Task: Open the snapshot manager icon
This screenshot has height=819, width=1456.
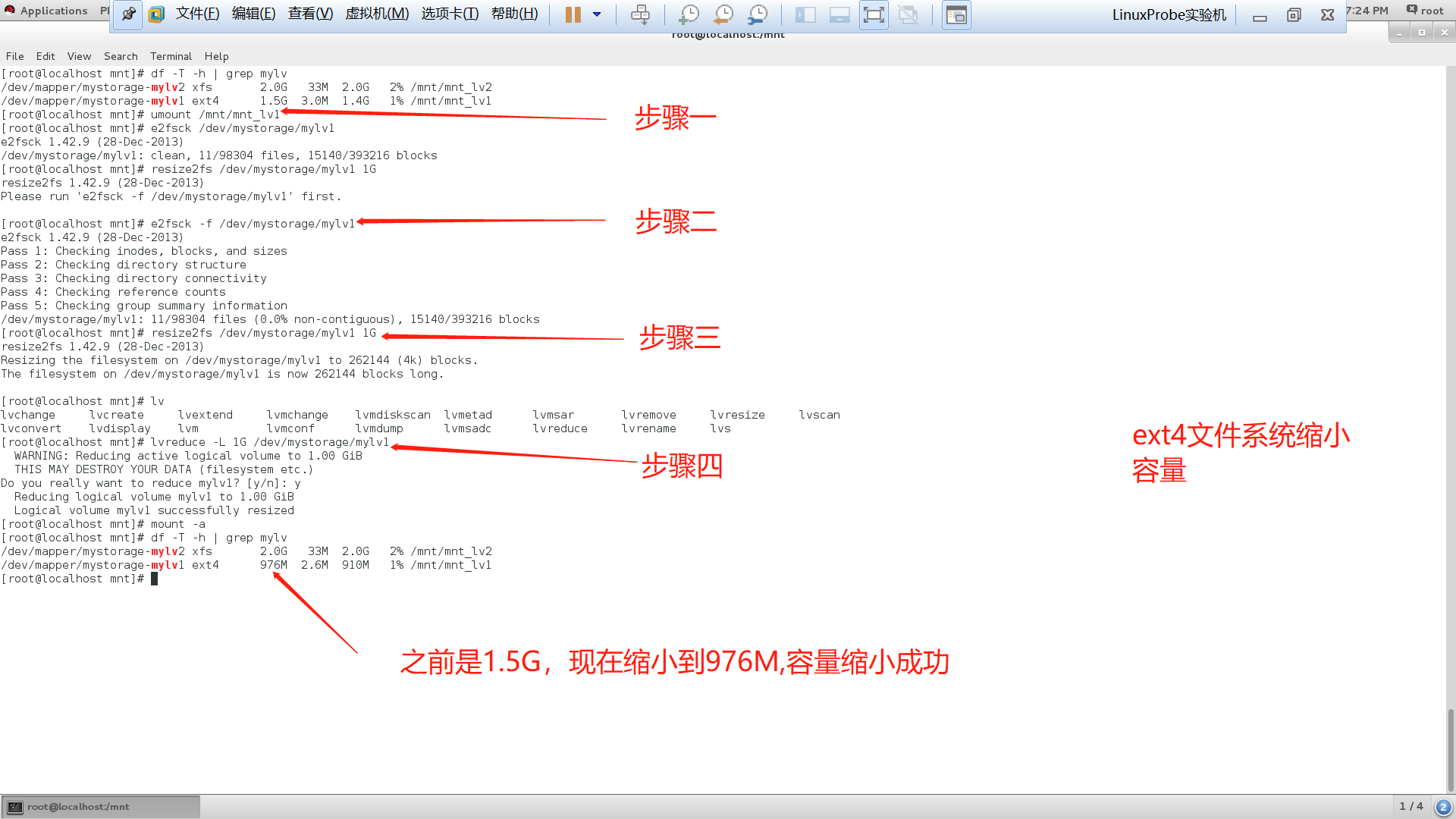Action: 758,14
